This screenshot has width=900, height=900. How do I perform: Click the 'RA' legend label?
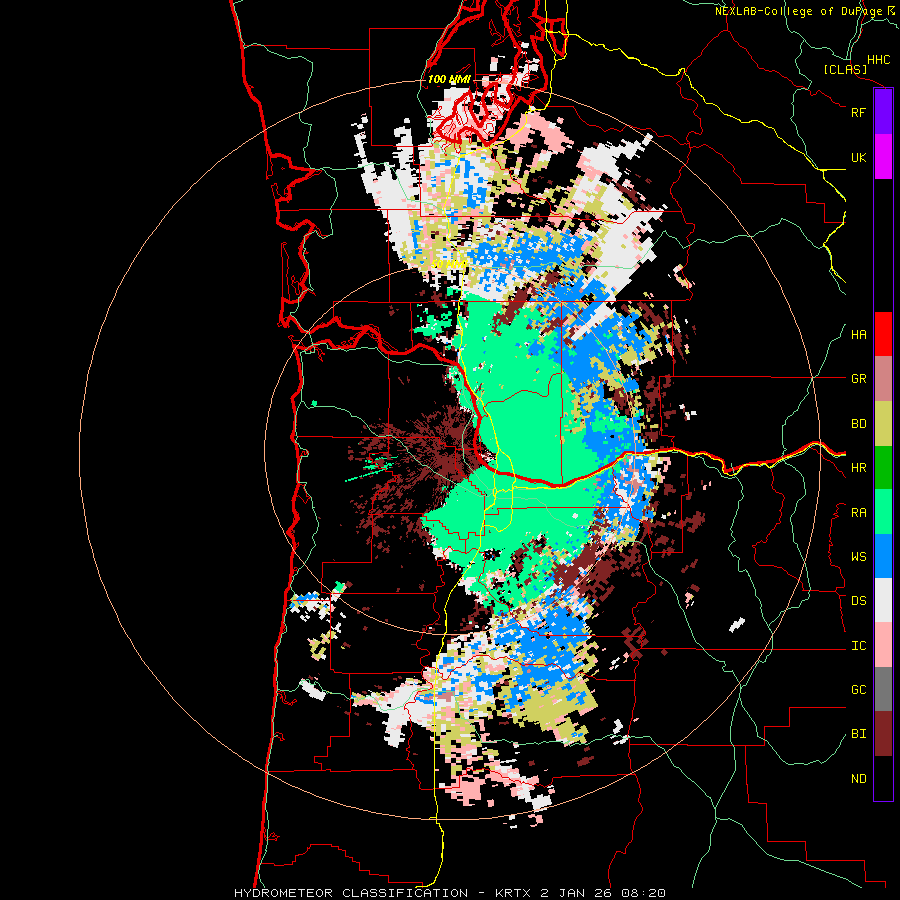[858, 513]
